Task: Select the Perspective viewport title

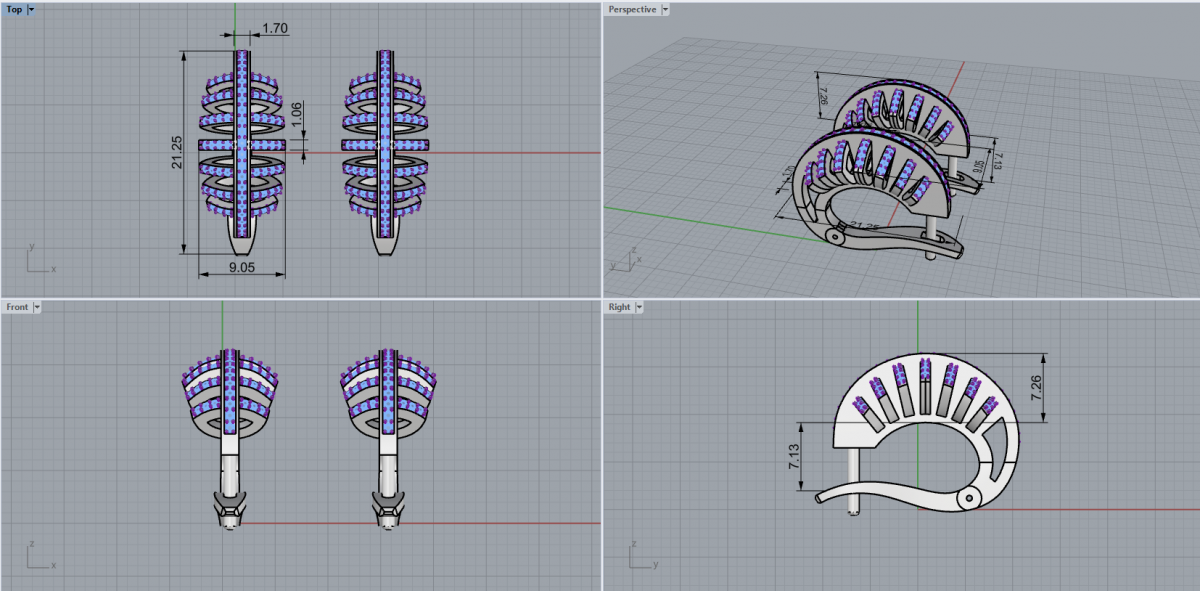Action: tap(632, 9)
